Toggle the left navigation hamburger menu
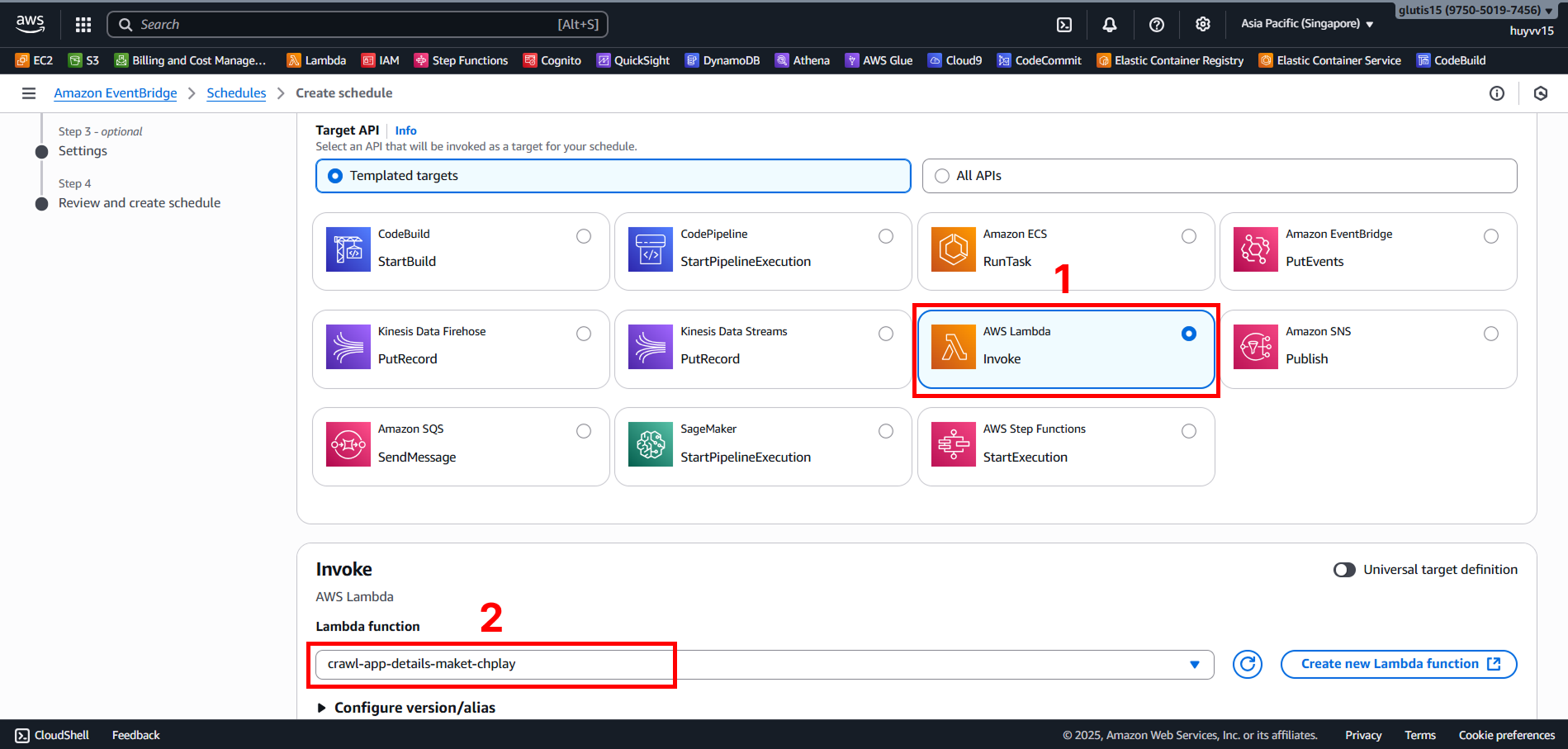Image resolution: width=1568 pixels, height=749 pixels. click(29, 93)
